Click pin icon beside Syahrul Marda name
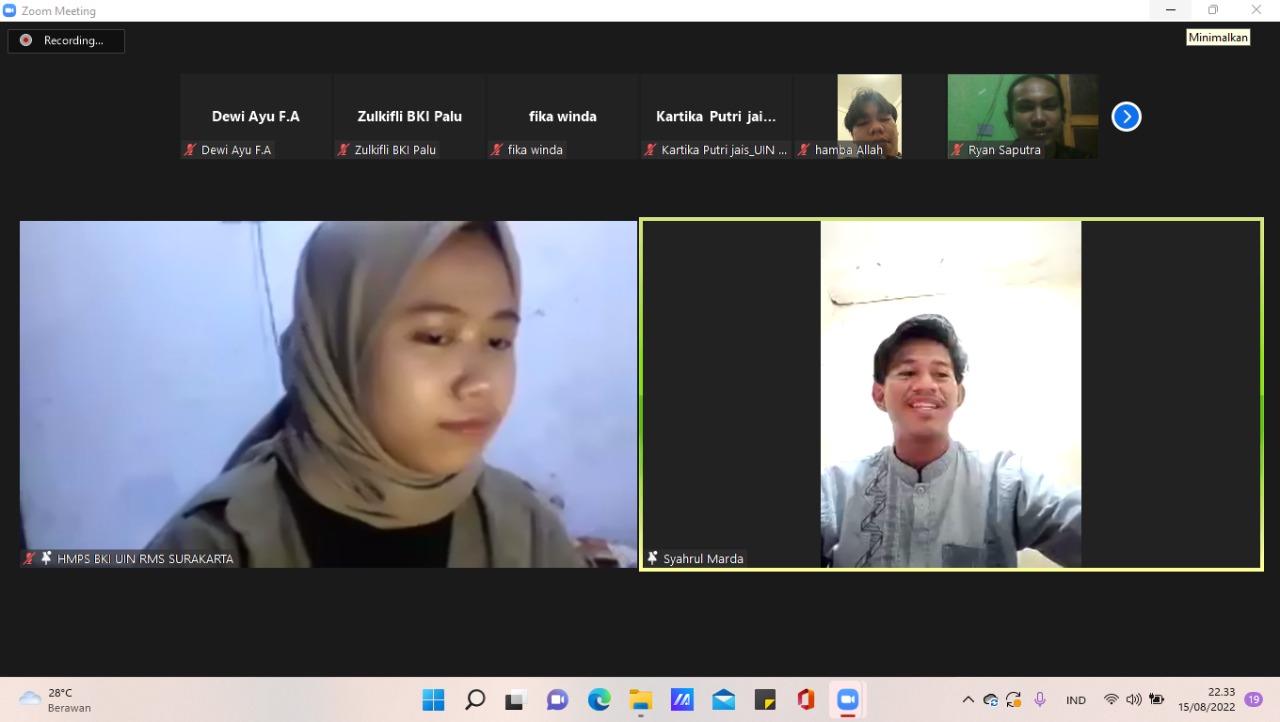 coord(653,558)
